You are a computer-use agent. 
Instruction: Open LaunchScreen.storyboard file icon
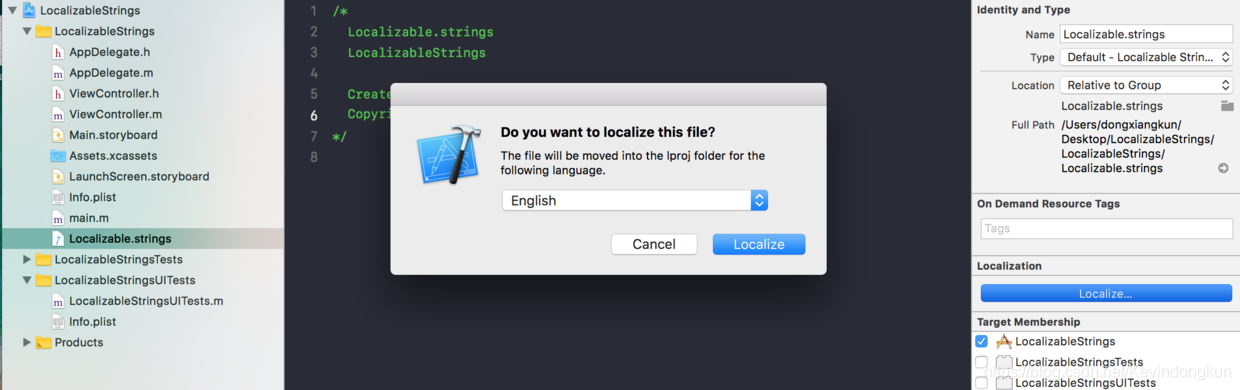click(x=58, y=176)
